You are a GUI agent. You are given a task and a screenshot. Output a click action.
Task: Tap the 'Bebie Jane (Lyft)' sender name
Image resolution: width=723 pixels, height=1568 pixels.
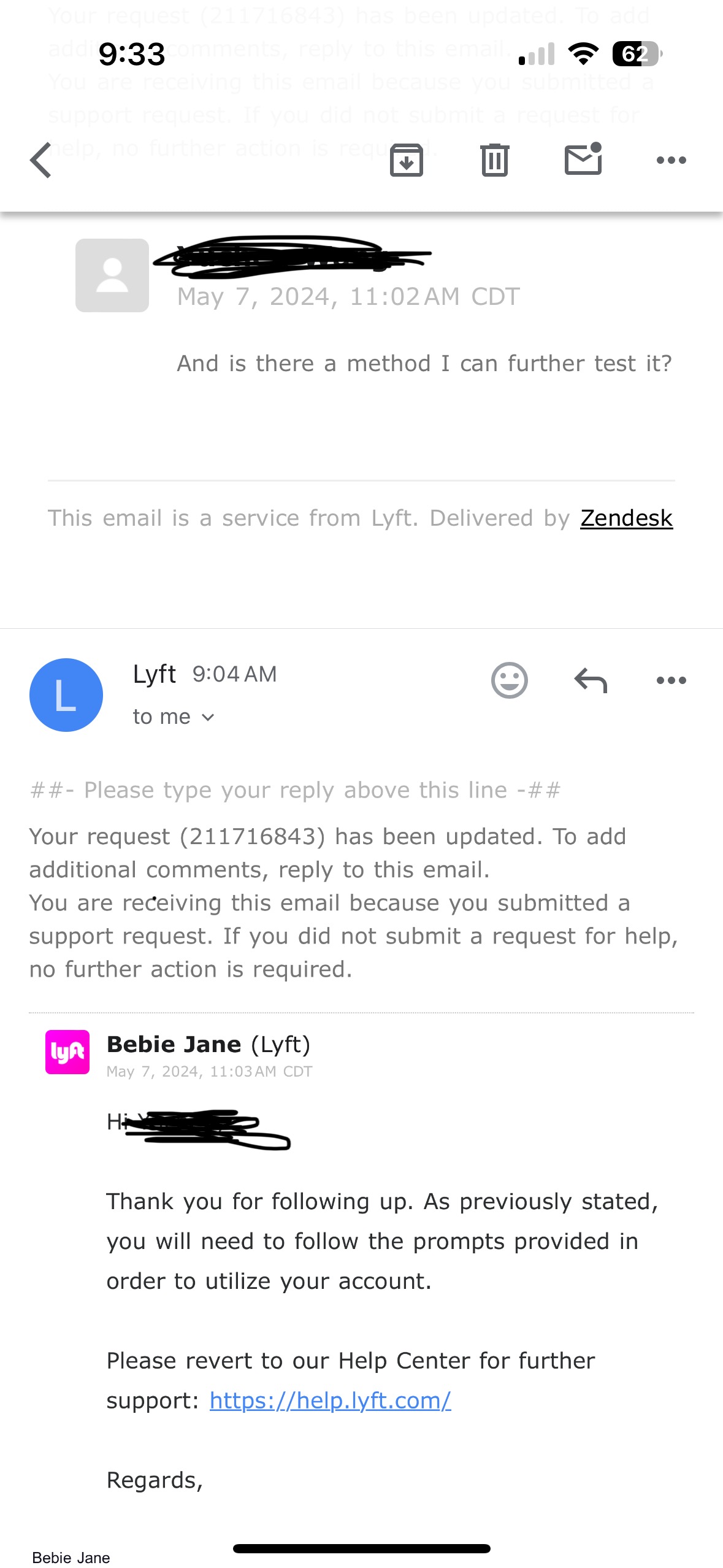[x=208, y=1043]
